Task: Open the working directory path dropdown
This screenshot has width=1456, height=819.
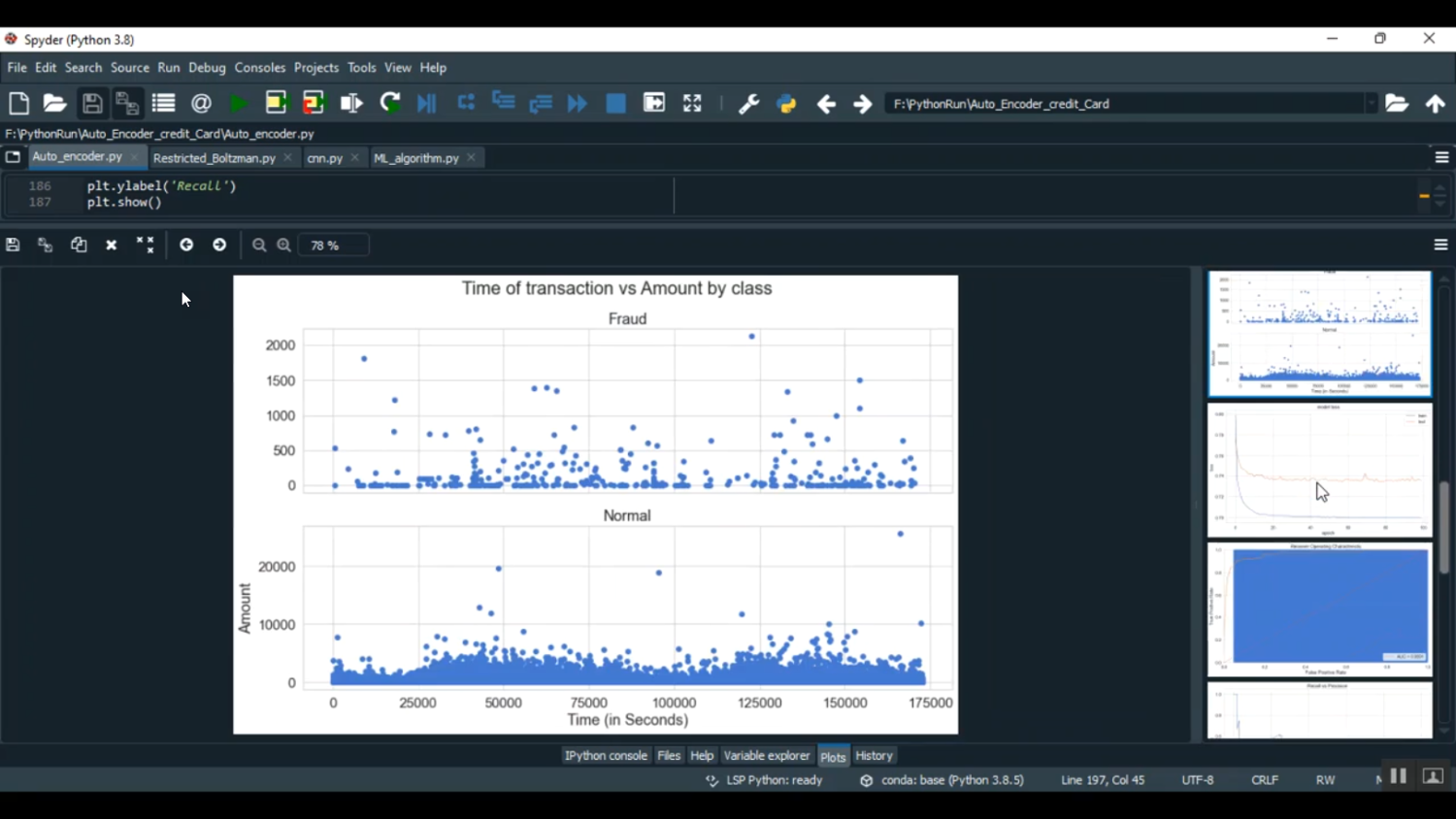Action: click(1371, 104)
